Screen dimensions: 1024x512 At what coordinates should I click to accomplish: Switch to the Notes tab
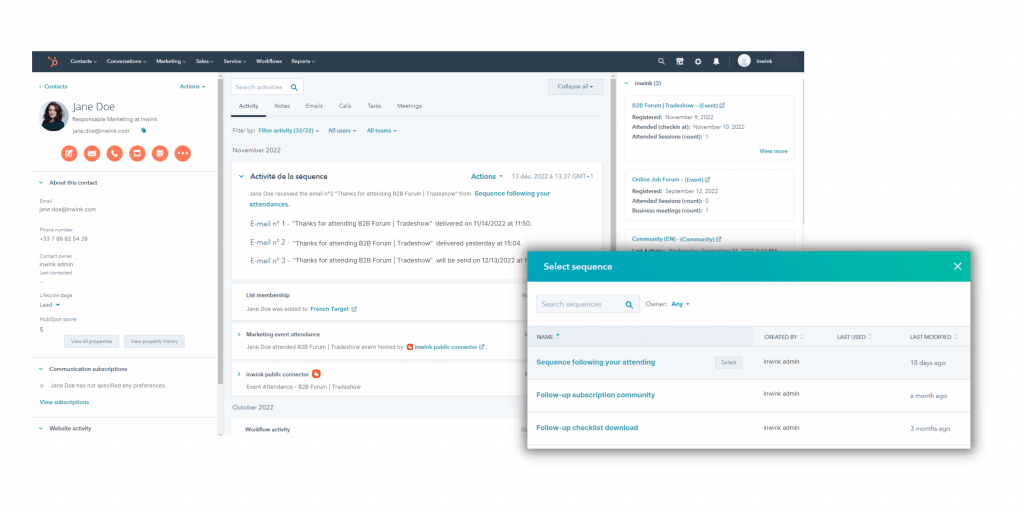click(282, 106)
